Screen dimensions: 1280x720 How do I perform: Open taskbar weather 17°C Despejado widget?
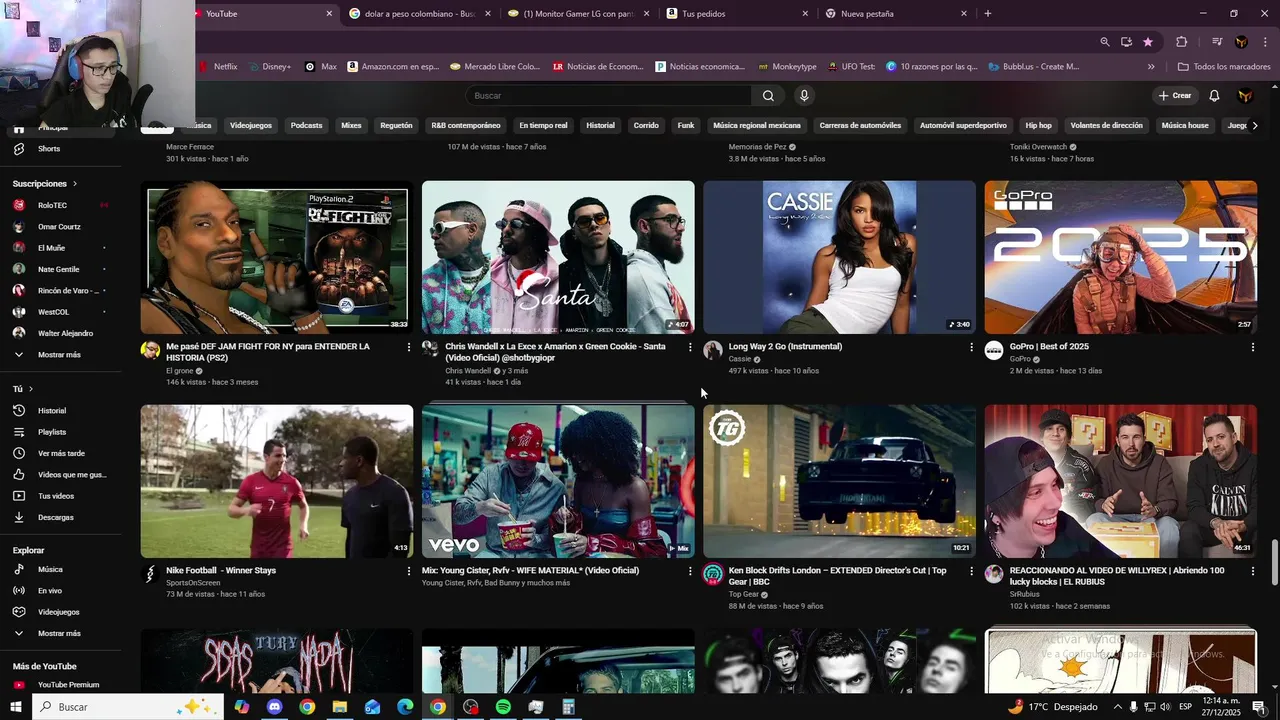(x=1052, y=707)
